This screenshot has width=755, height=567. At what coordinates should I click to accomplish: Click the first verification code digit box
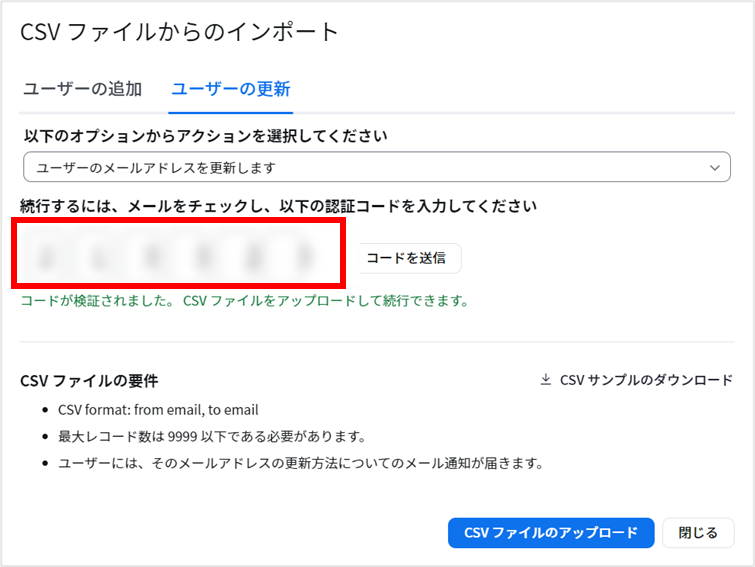click(x=46, y=256)
